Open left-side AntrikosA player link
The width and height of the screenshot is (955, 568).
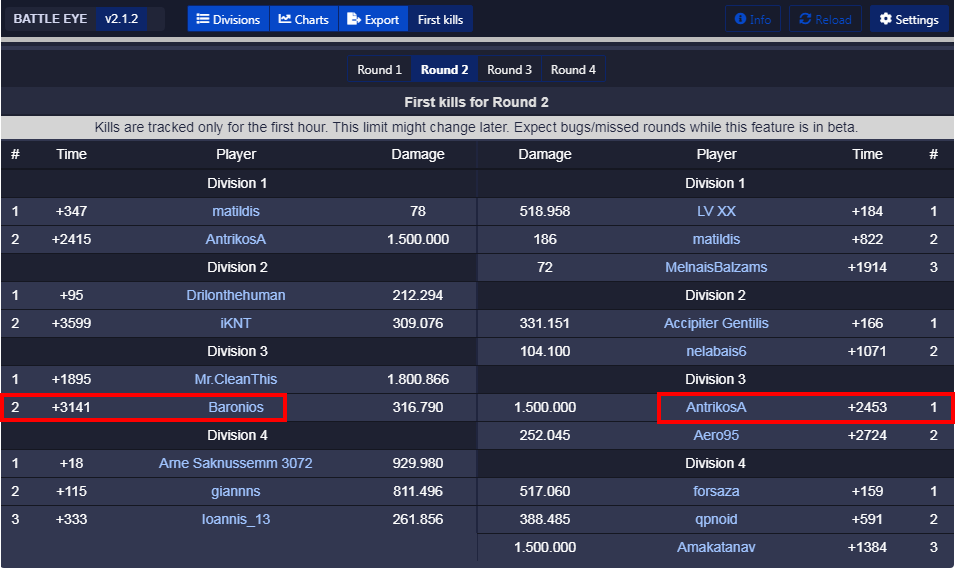[236, 239]
